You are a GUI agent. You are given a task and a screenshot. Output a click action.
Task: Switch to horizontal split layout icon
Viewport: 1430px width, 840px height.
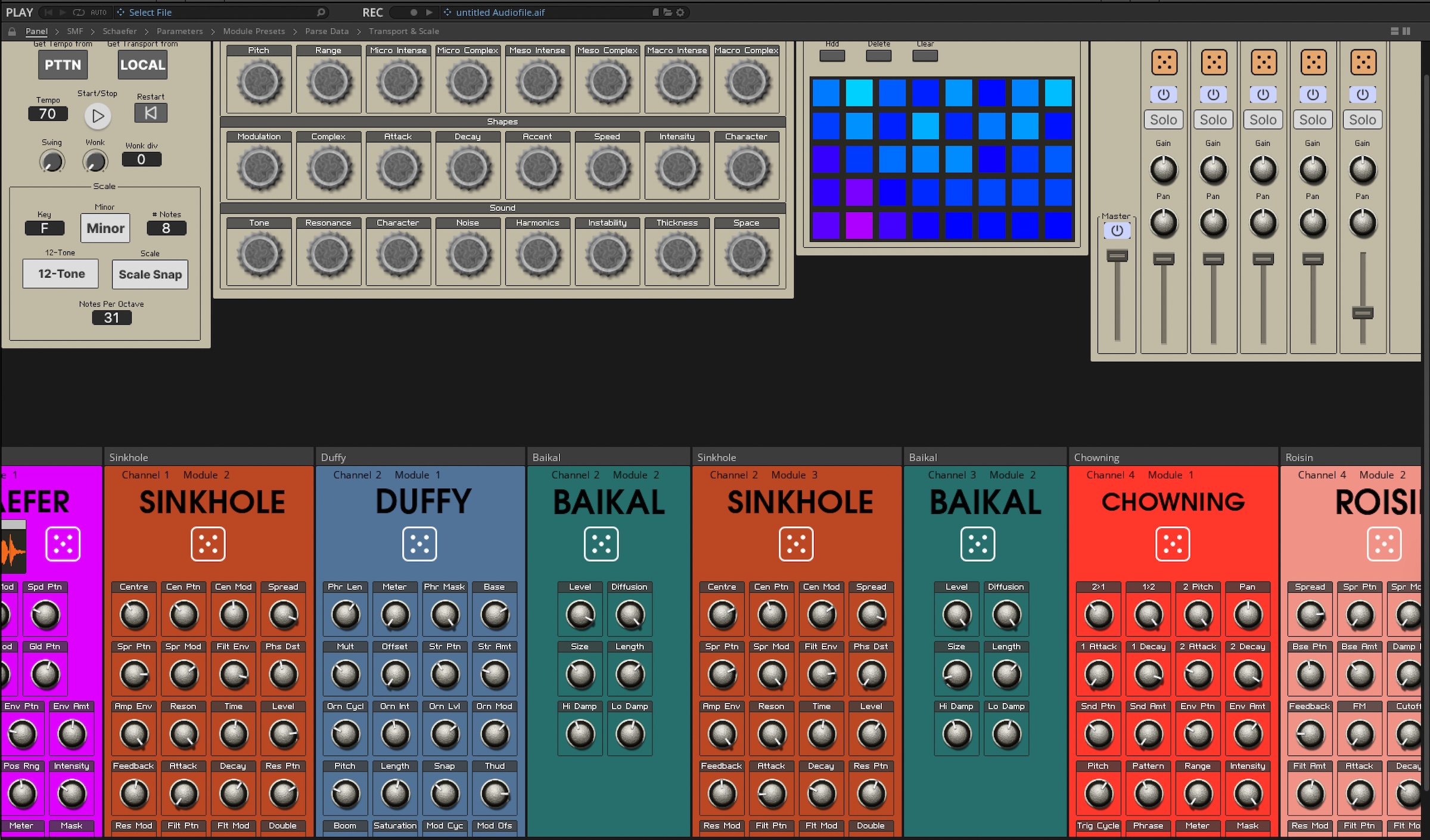(1394, 32)
